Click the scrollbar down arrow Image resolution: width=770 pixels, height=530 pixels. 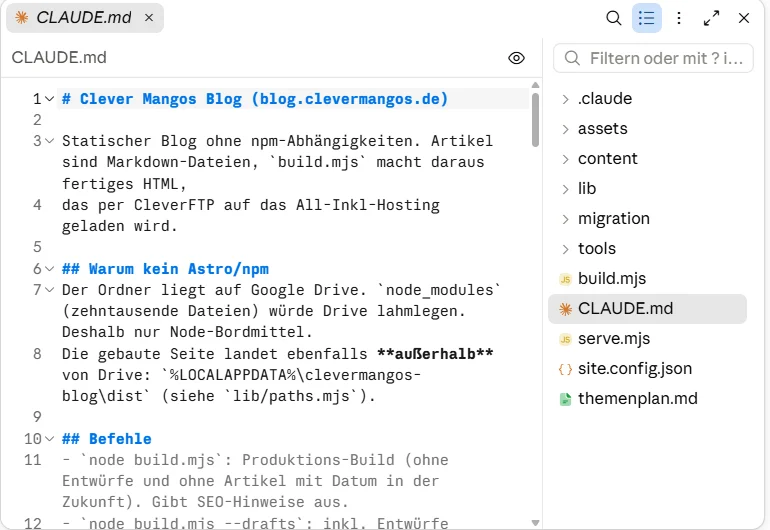[535, 523]
